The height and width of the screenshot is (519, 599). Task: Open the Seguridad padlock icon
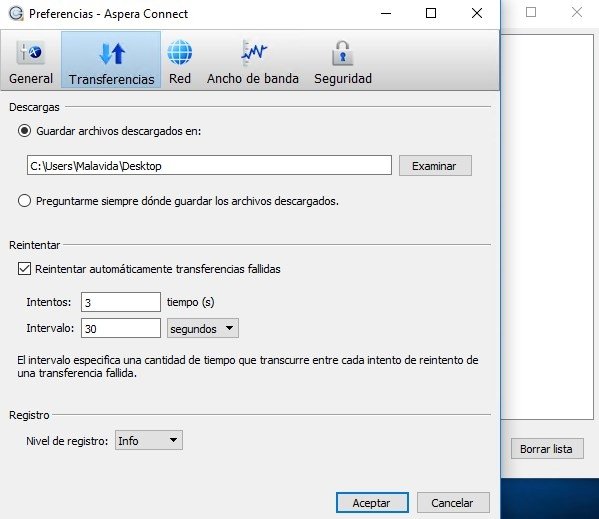[x=343, y=53]
